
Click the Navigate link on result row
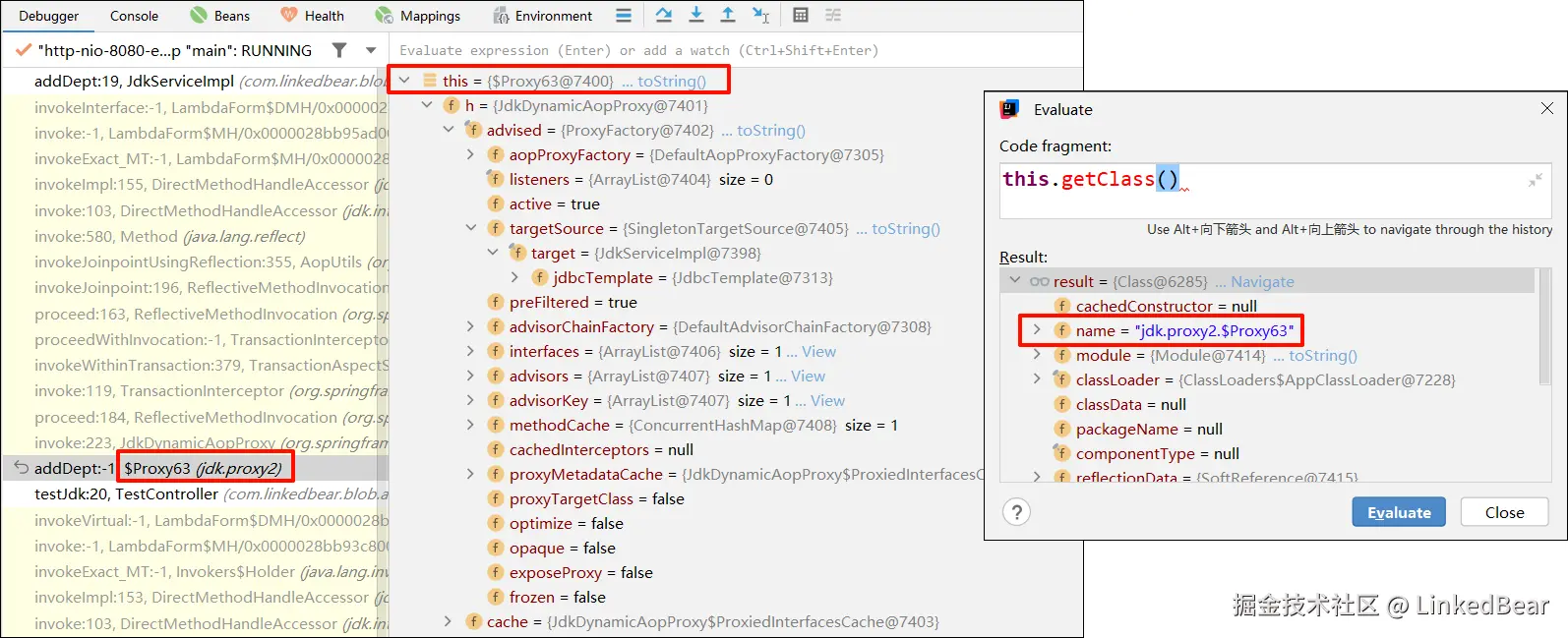[x=1262, y=281]
